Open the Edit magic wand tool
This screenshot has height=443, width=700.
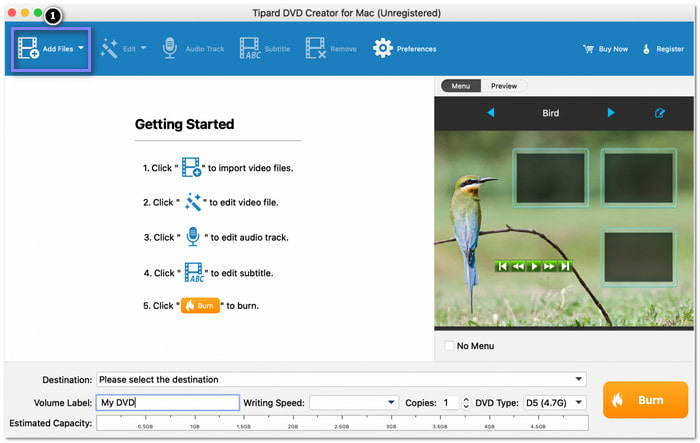tap(108, 48)
